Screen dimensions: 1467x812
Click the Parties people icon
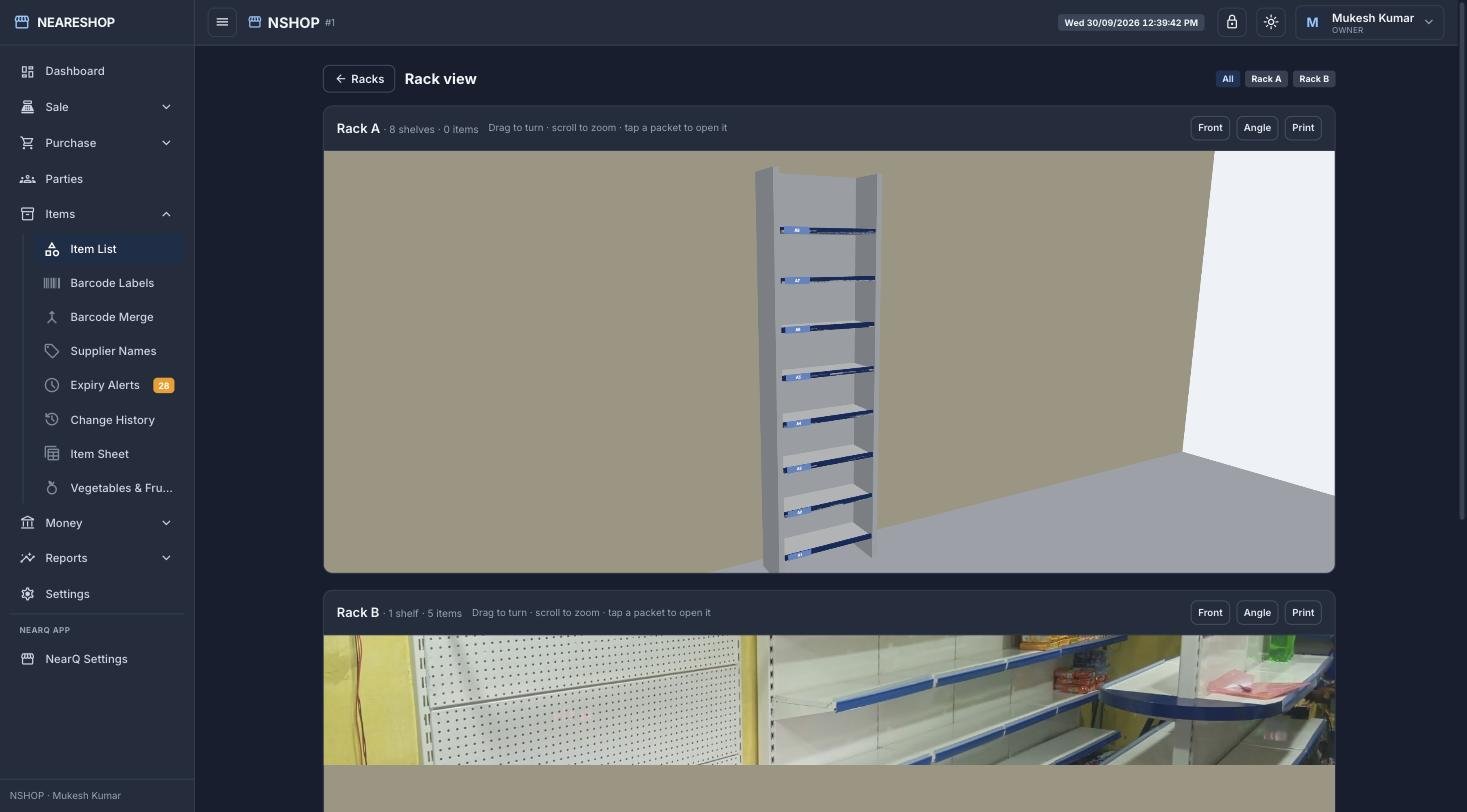point(27,179)
